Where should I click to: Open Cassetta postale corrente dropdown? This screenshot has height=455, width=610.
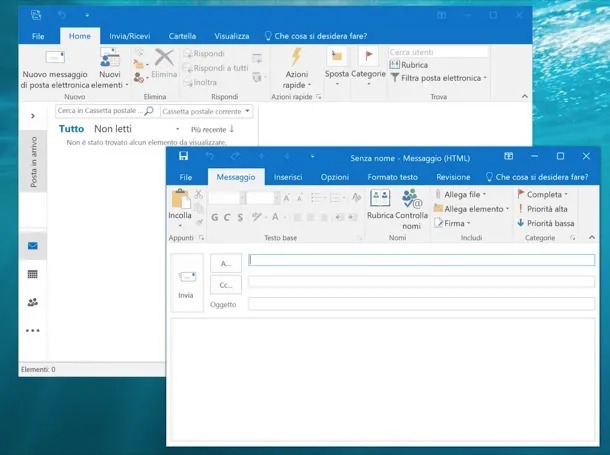[206, 112]
